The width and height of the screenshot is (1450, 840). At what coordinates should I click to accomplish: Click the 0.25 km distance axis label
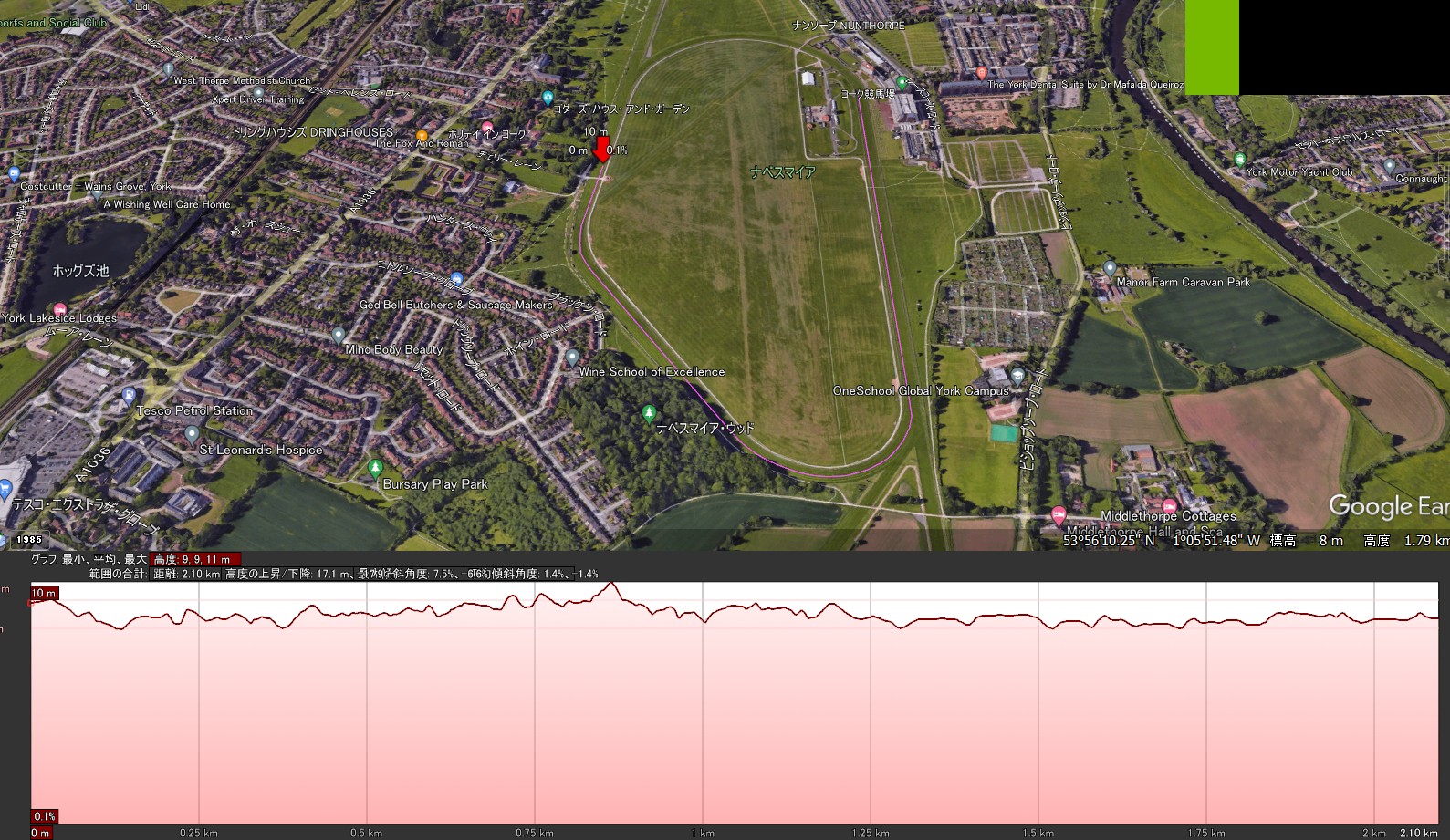199,833
